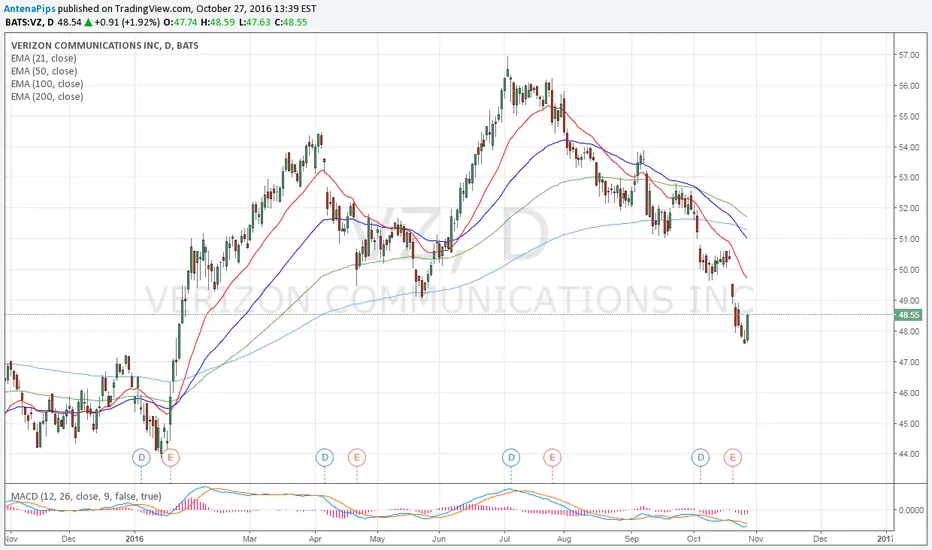Click the BATS:VZ, D symbol text

point(29,23)
